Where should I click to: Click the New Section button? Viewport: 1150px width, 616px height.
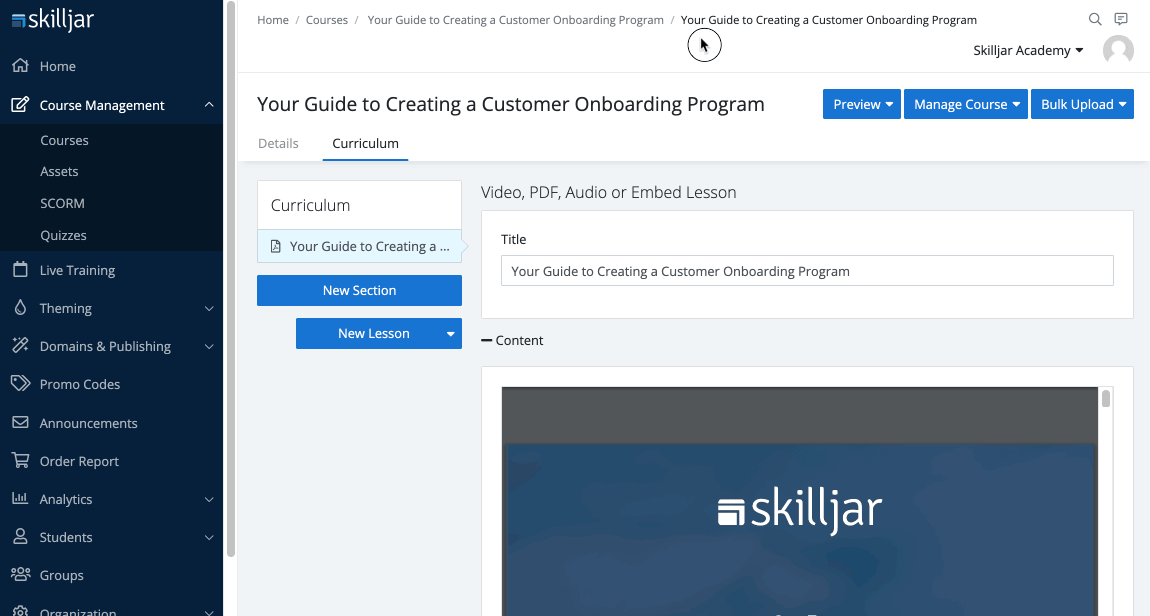pyautogui.click(x=359, y=290)
